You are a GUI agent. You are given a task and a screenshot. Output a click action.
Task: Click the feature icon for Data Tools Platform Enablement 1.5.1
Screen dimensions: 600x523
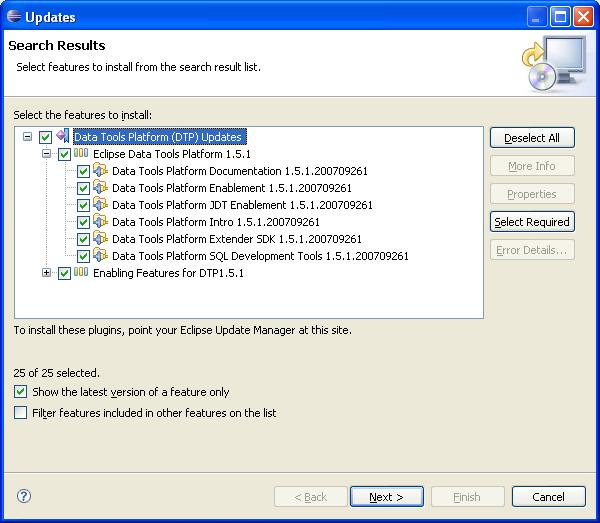tap(100, 187)
